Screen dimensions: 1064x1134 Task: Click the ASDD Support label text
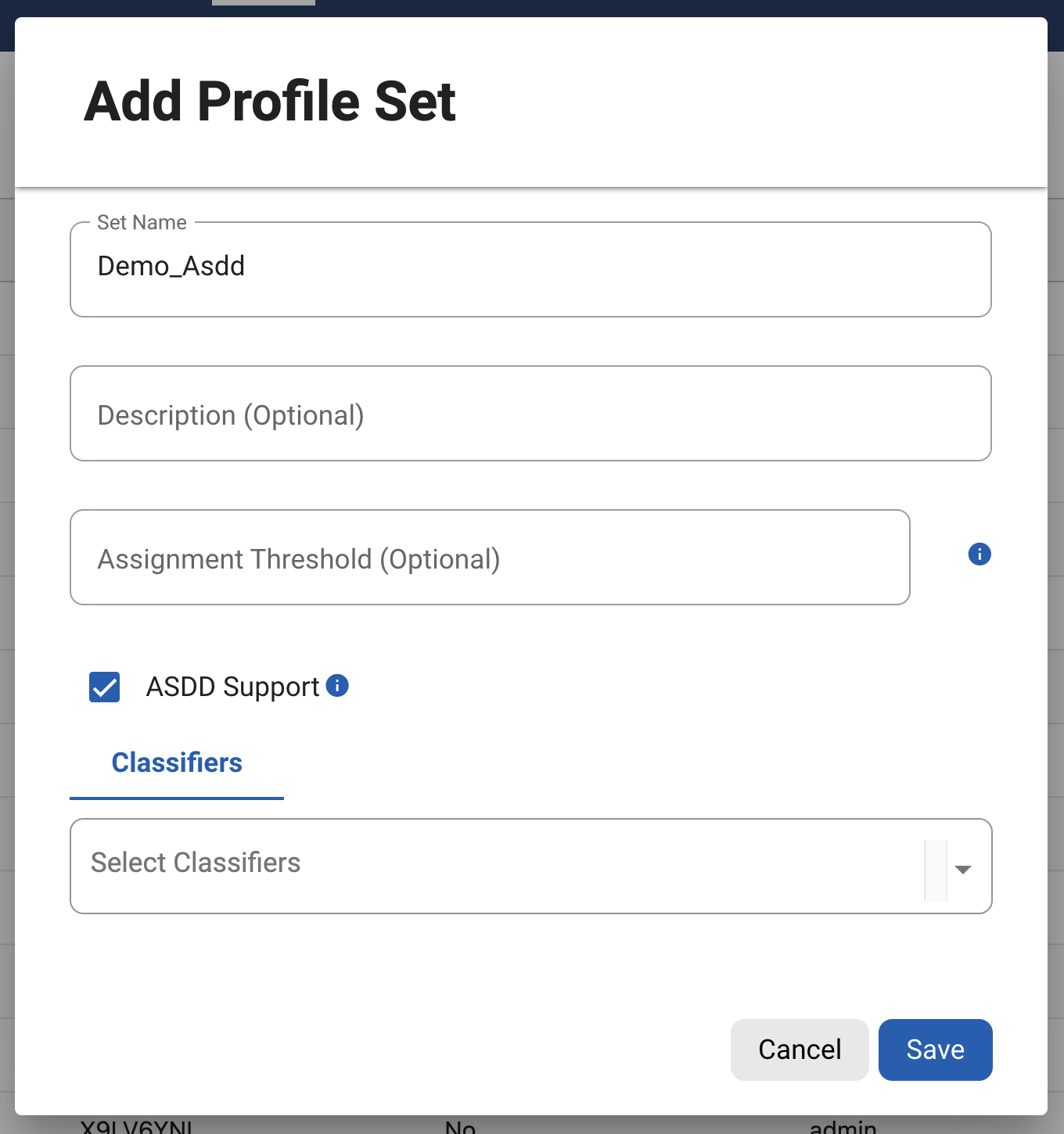tap(232, 687)
